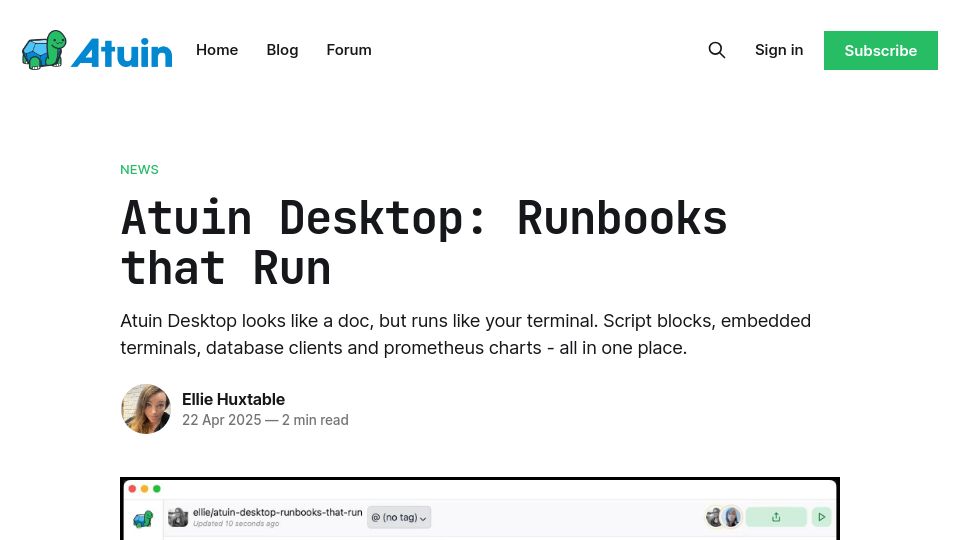Click the runbook owner avatar icon
The width and height of the screenshot is (960, 540).
click(178, 517)
